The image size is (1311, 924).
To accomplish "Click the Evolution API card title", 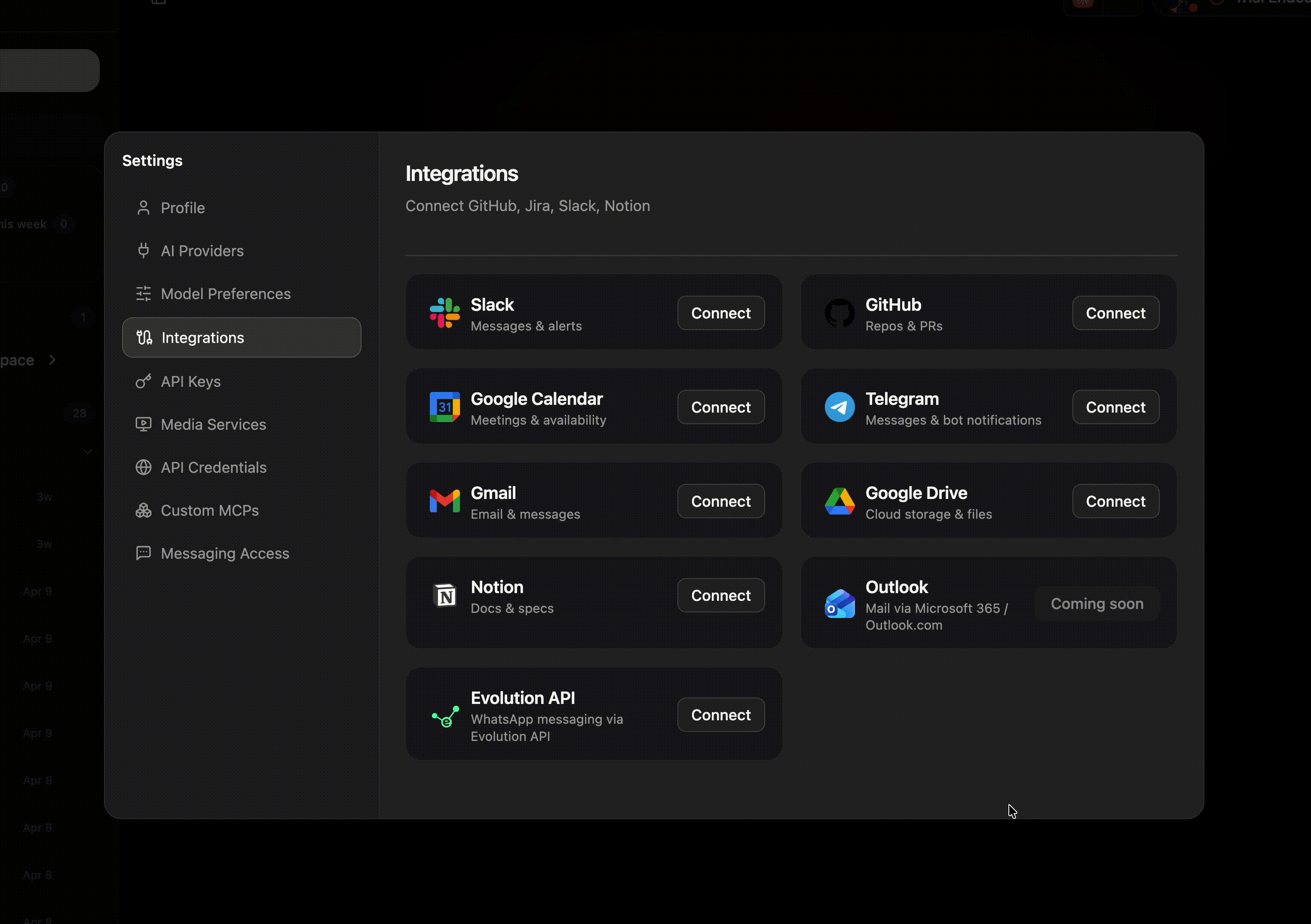I will [522, 698].
